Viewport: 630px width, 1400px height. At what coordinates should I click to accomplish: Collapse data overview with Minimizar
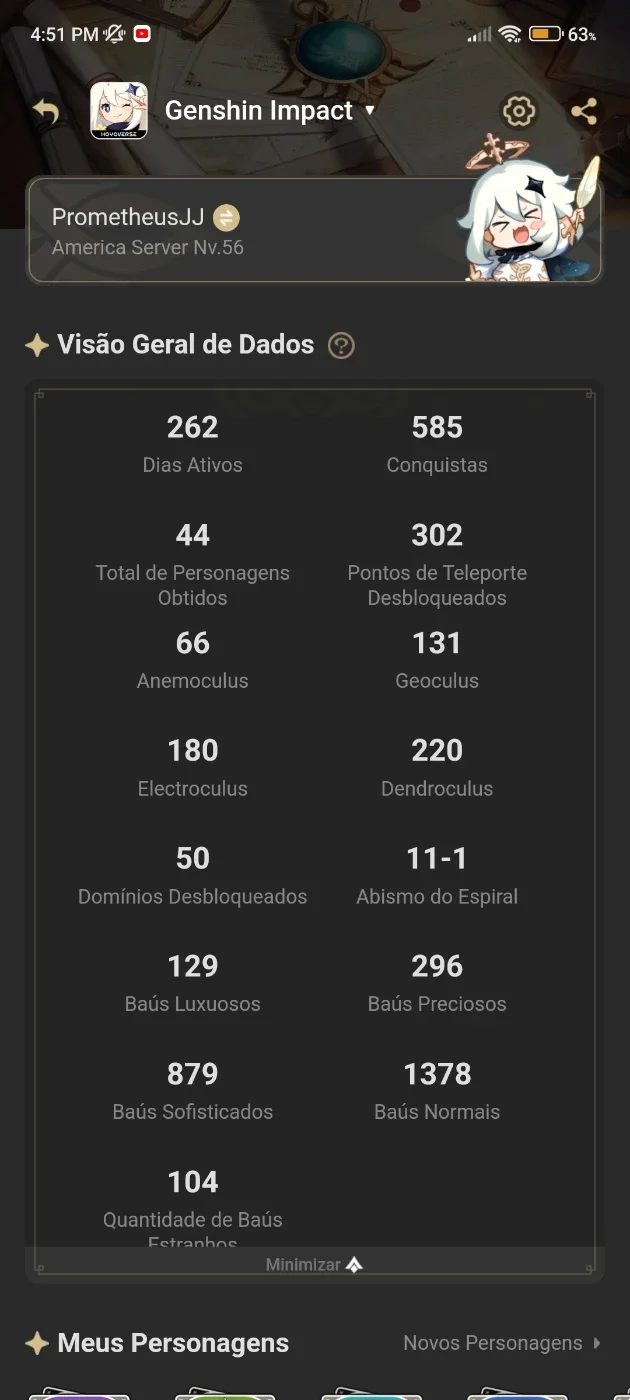314,1265
